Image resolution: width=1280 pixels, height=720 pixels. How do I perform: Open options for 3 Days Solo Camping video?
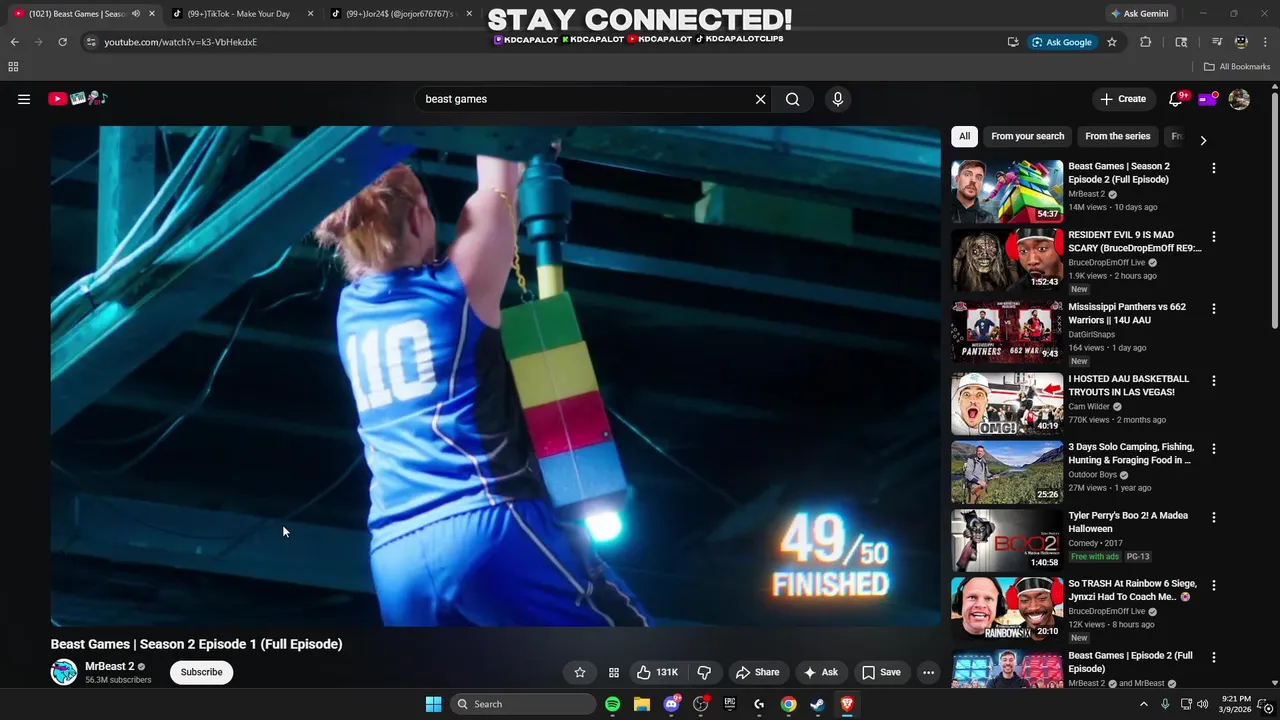(x=1214, y=449)
